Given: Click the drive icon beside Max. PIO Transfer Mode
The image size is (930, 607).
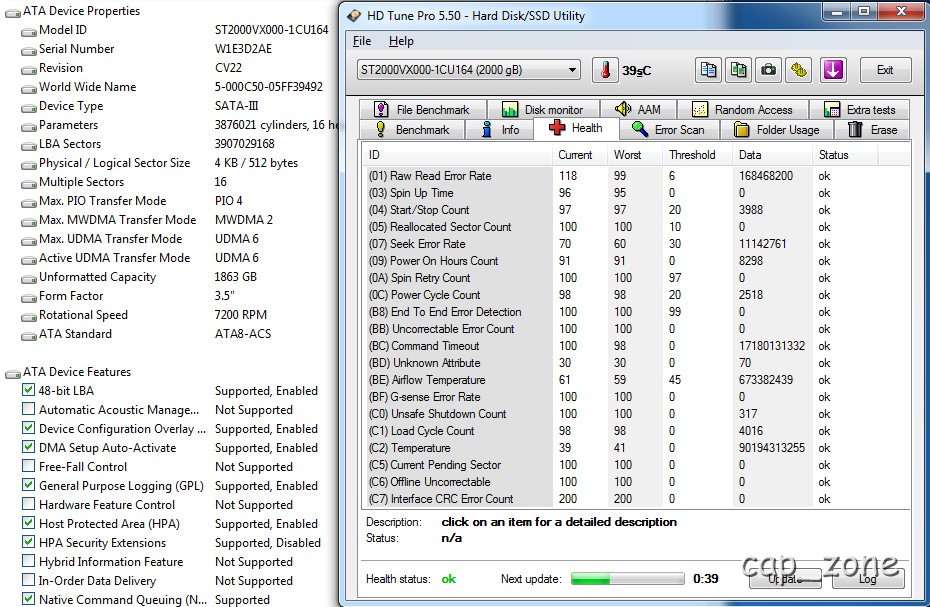Looking at the screenshot, I should coord(28,202).
